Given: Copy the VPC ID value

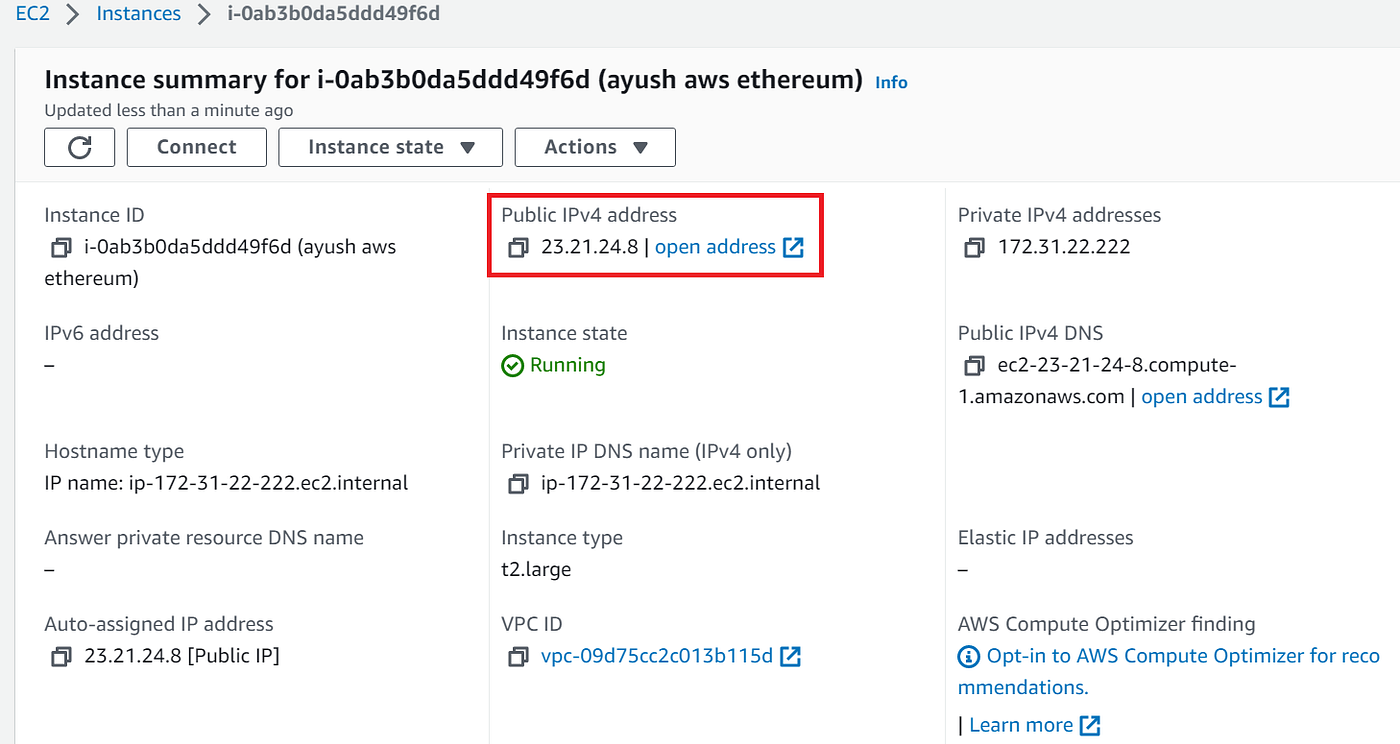Looking at the screenshot, I should click(518, 656).
